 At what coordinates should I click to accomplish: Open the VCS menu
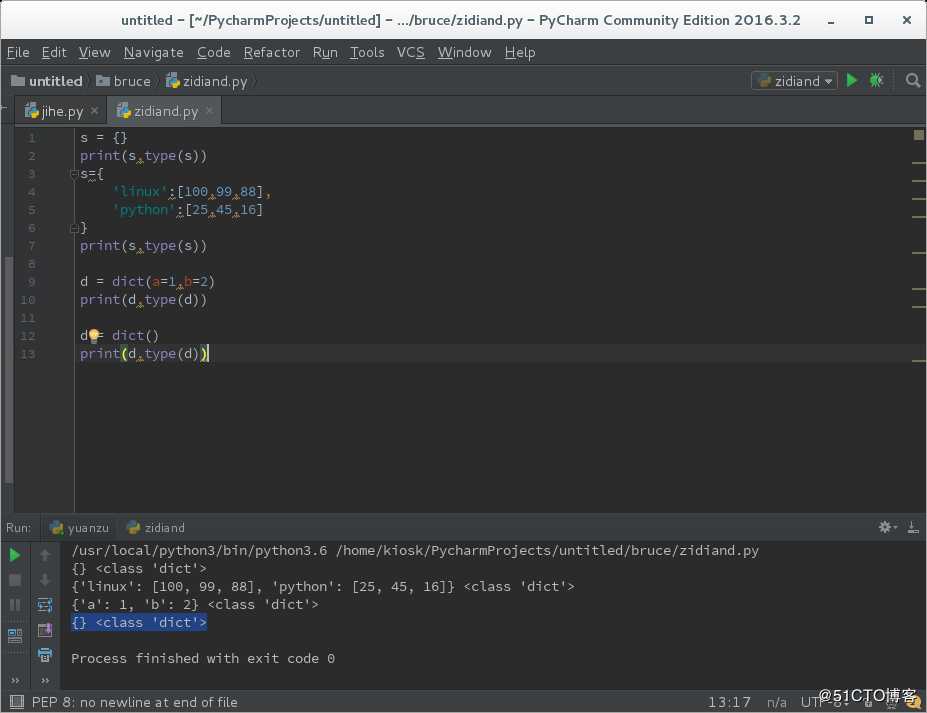[x=410, y=53]
